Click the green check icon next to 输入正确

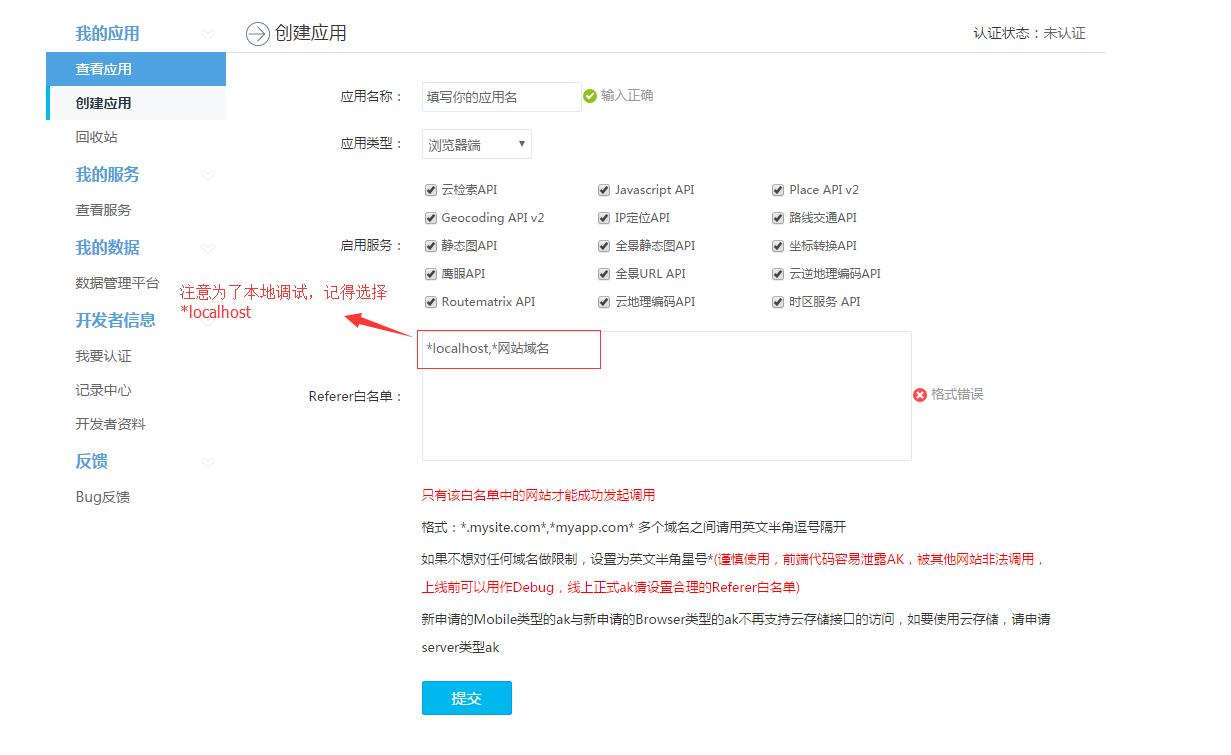point(590,96)
